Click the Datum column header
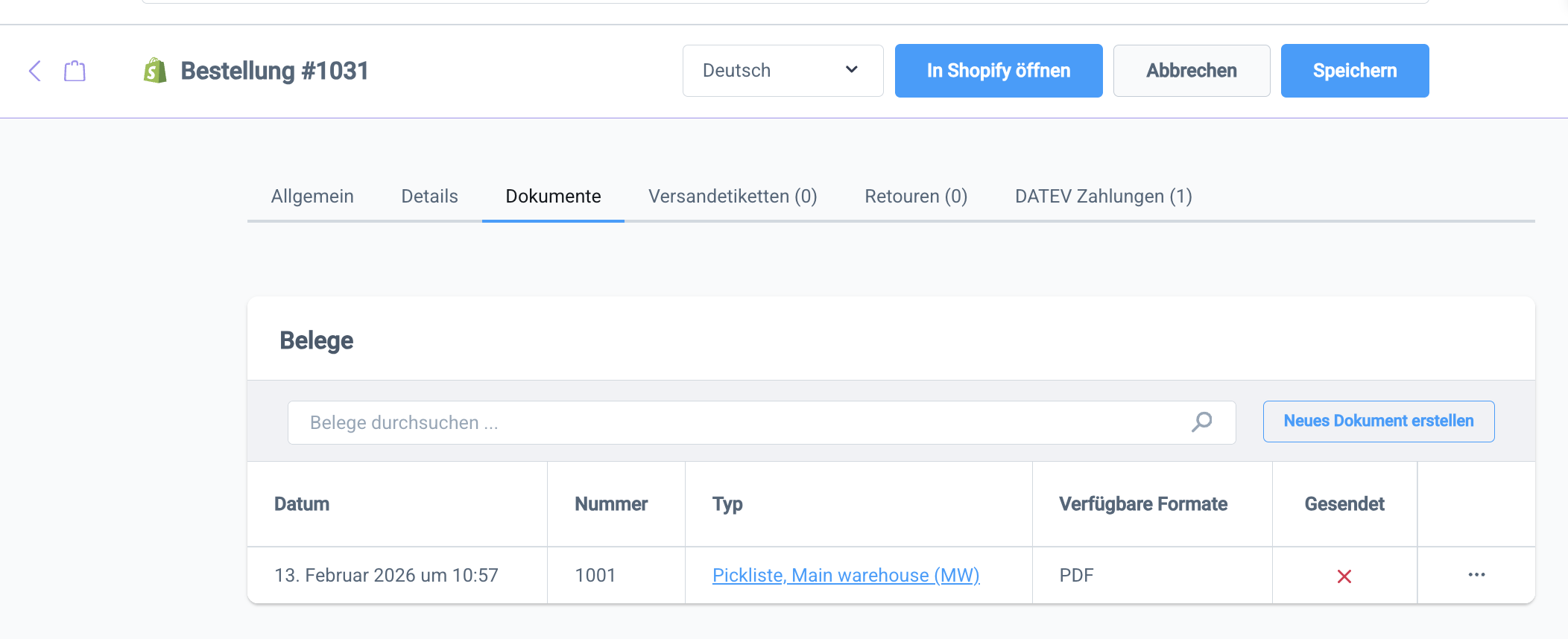The height and width of the screenshot is (639, 1568). click(302, 504)
